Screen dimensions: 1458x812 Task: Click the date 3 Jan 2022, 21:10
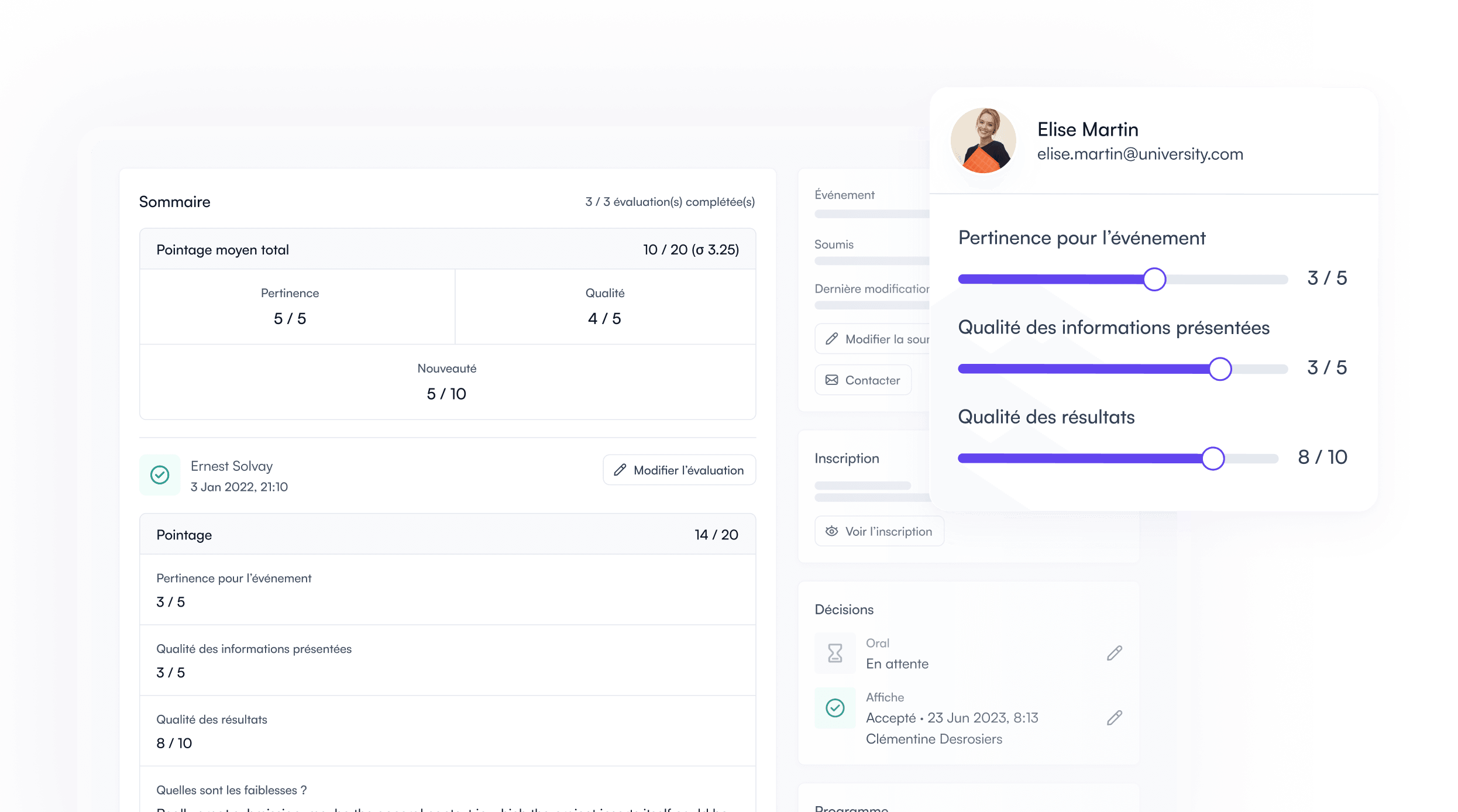pyautogui.click(x=239, y=487)
